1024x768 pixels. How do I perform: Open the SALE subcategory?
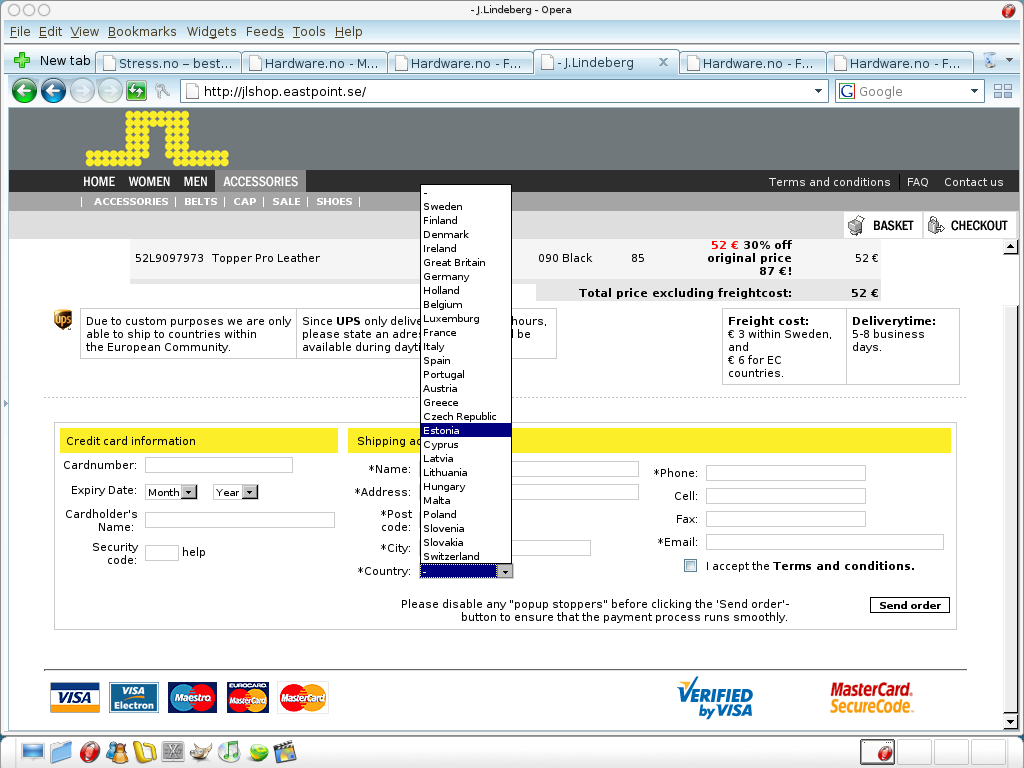point(287,202)
